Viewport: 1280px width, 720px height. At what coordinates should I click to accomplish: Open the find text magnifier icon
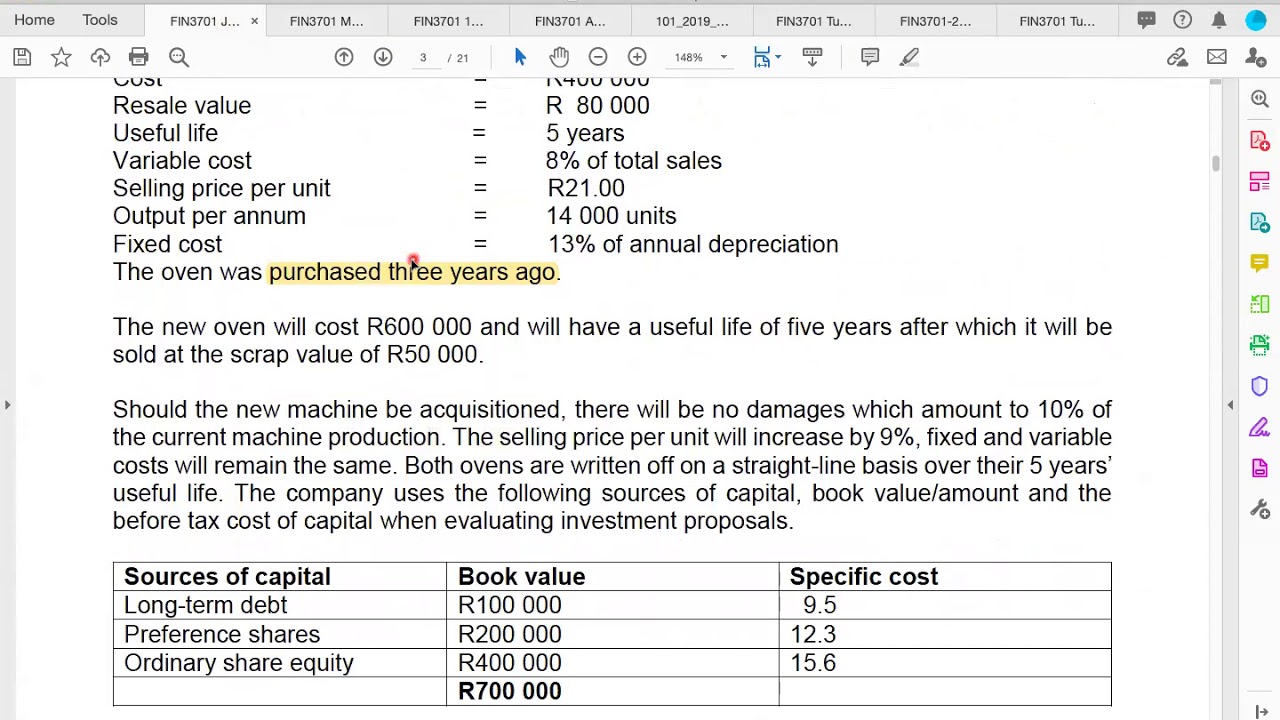178,57
